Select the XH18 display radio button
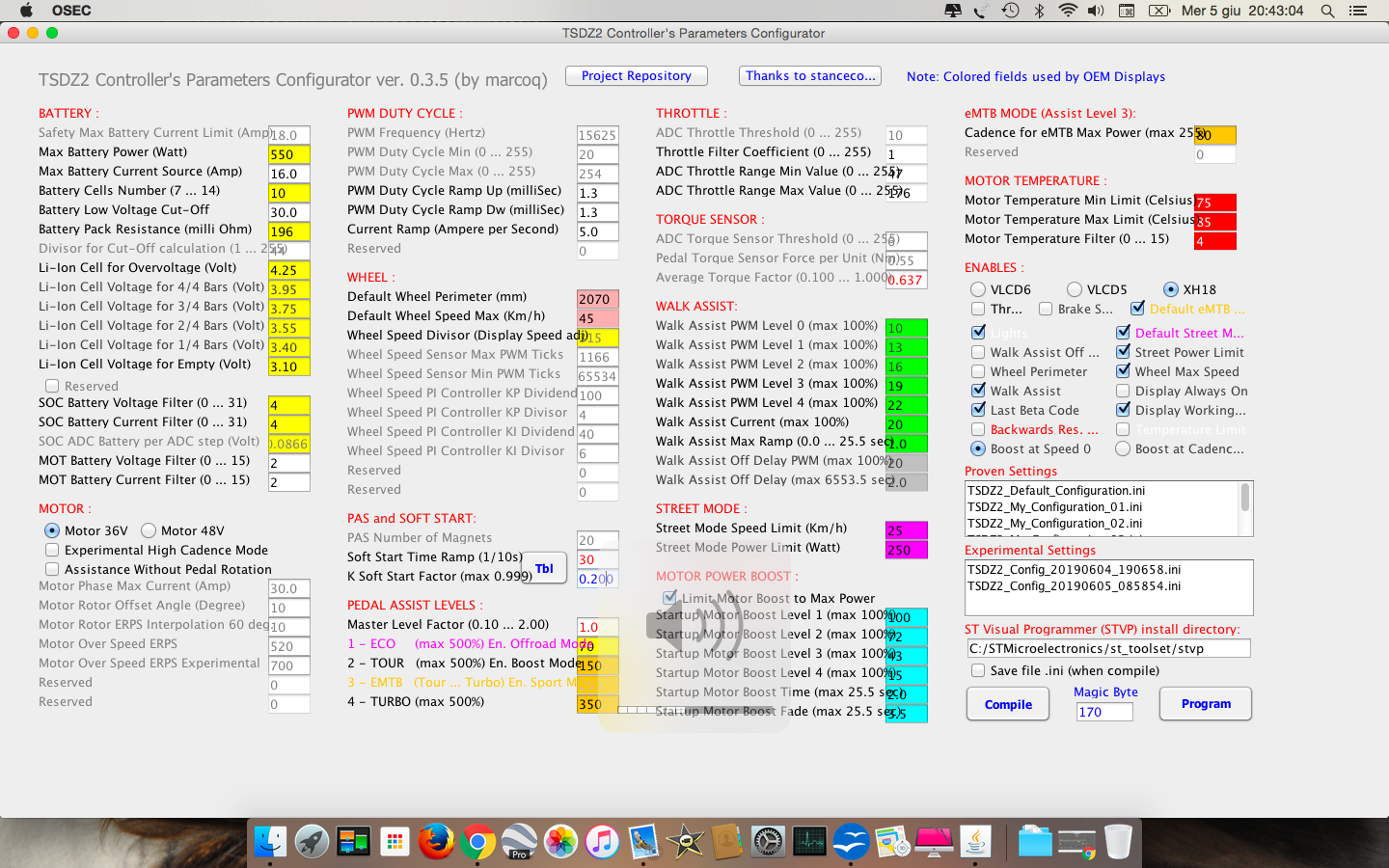Screen dimensions: 1389x868 point(1171,289)
